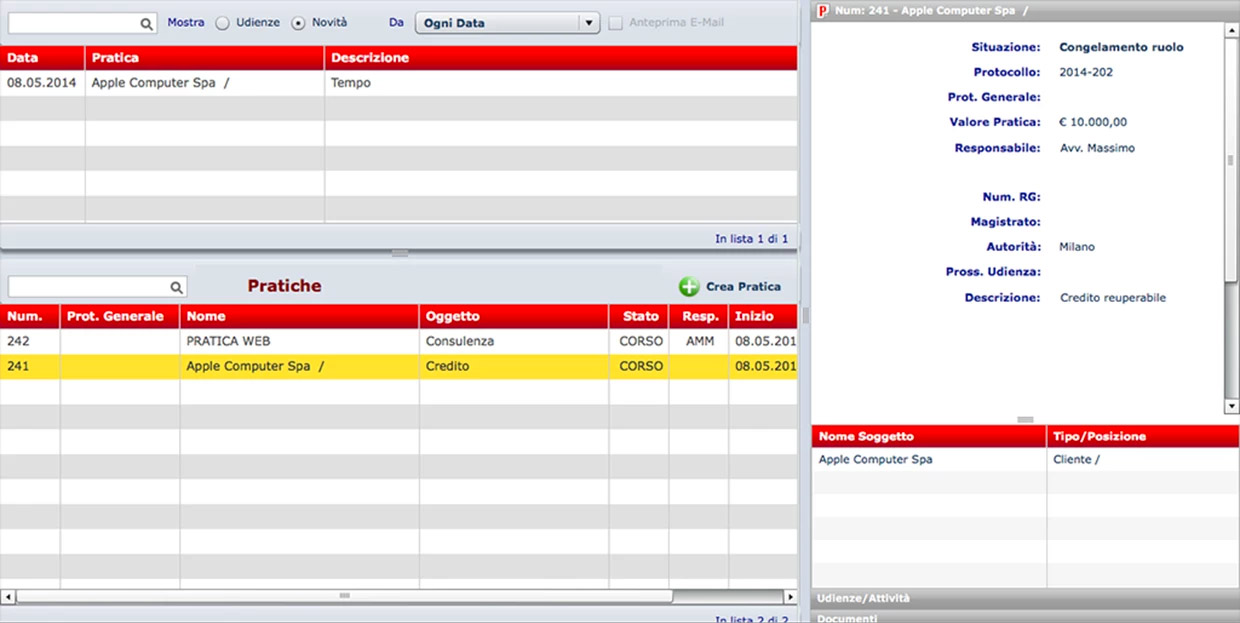Click Apple Computer Spa in the Nome Soggetto list
This screenshot has height=623, width=1240.
click(876, 459)
